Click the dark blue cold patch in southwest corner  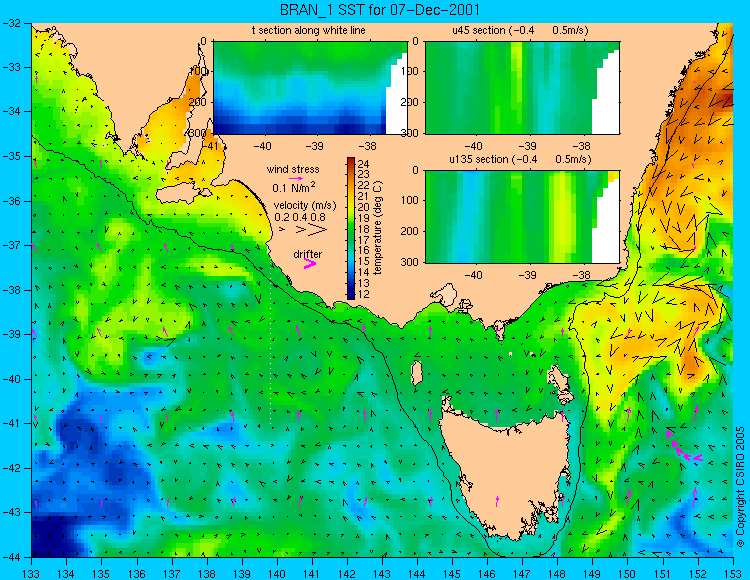55,538
